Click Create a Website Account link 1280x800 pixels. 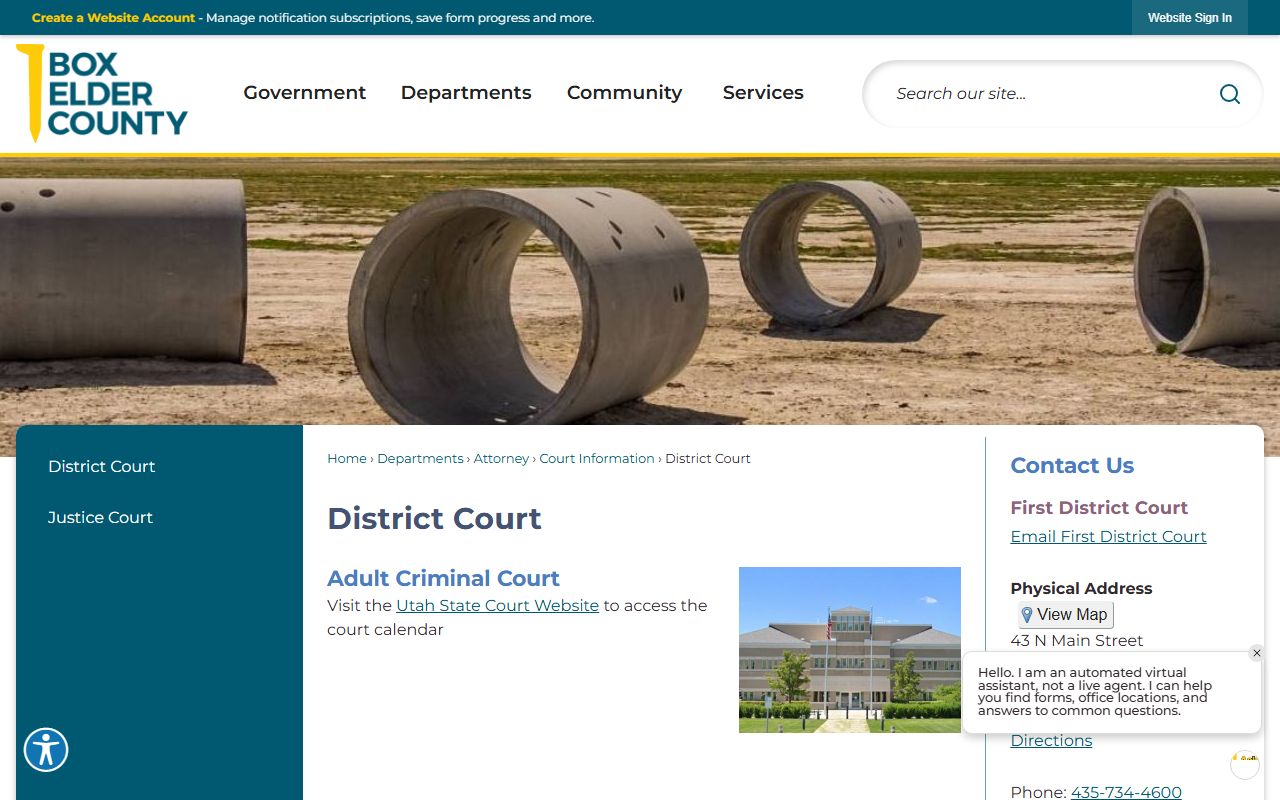(114, 18)
